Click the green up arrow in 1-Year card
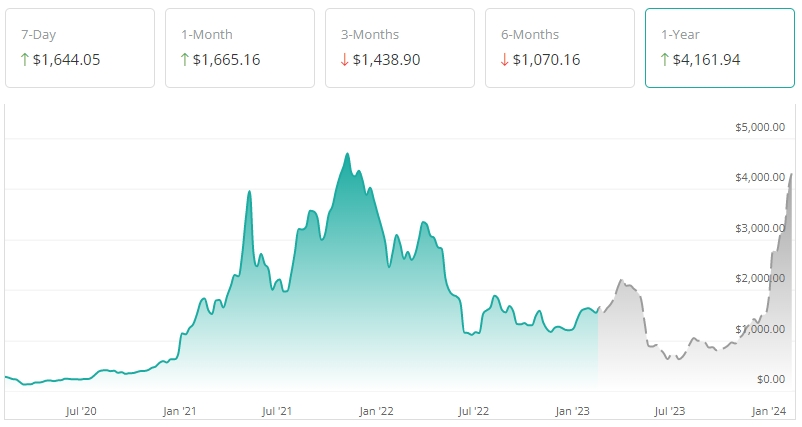 point(666,60)
